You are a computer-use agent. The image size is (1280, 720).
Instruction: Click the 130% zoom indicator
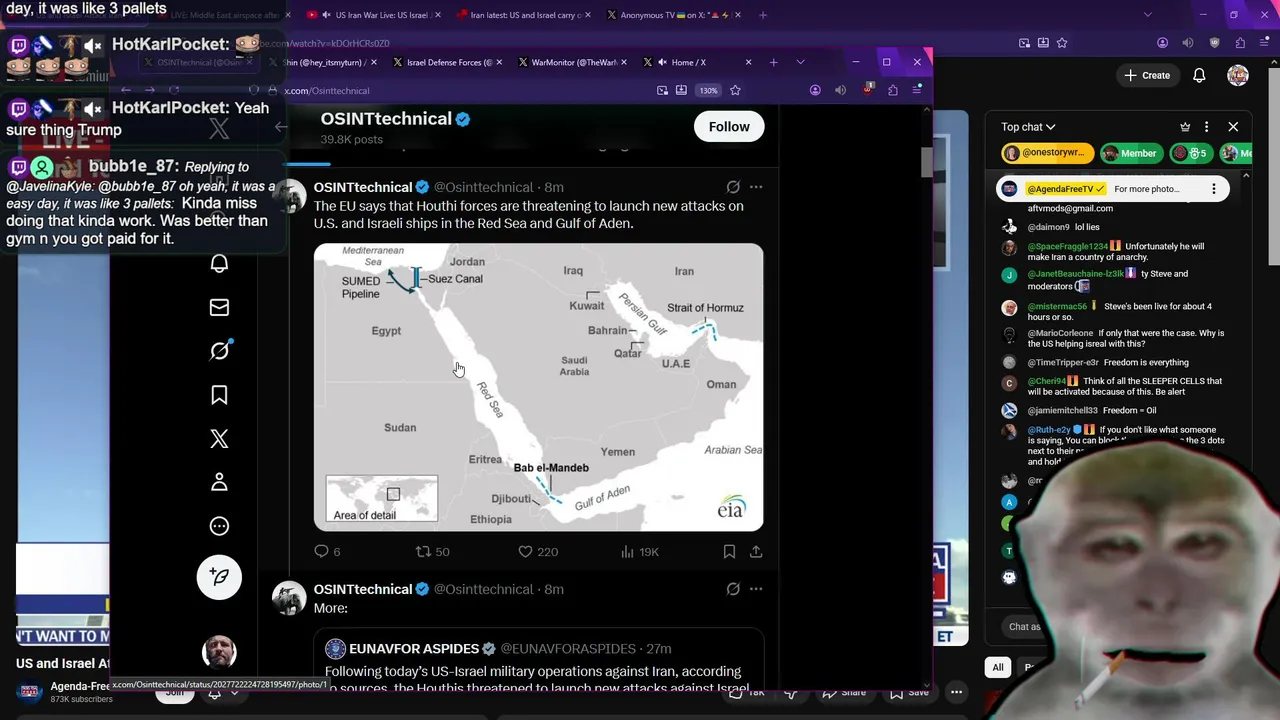pyautogui.click(x=708, y=90)
